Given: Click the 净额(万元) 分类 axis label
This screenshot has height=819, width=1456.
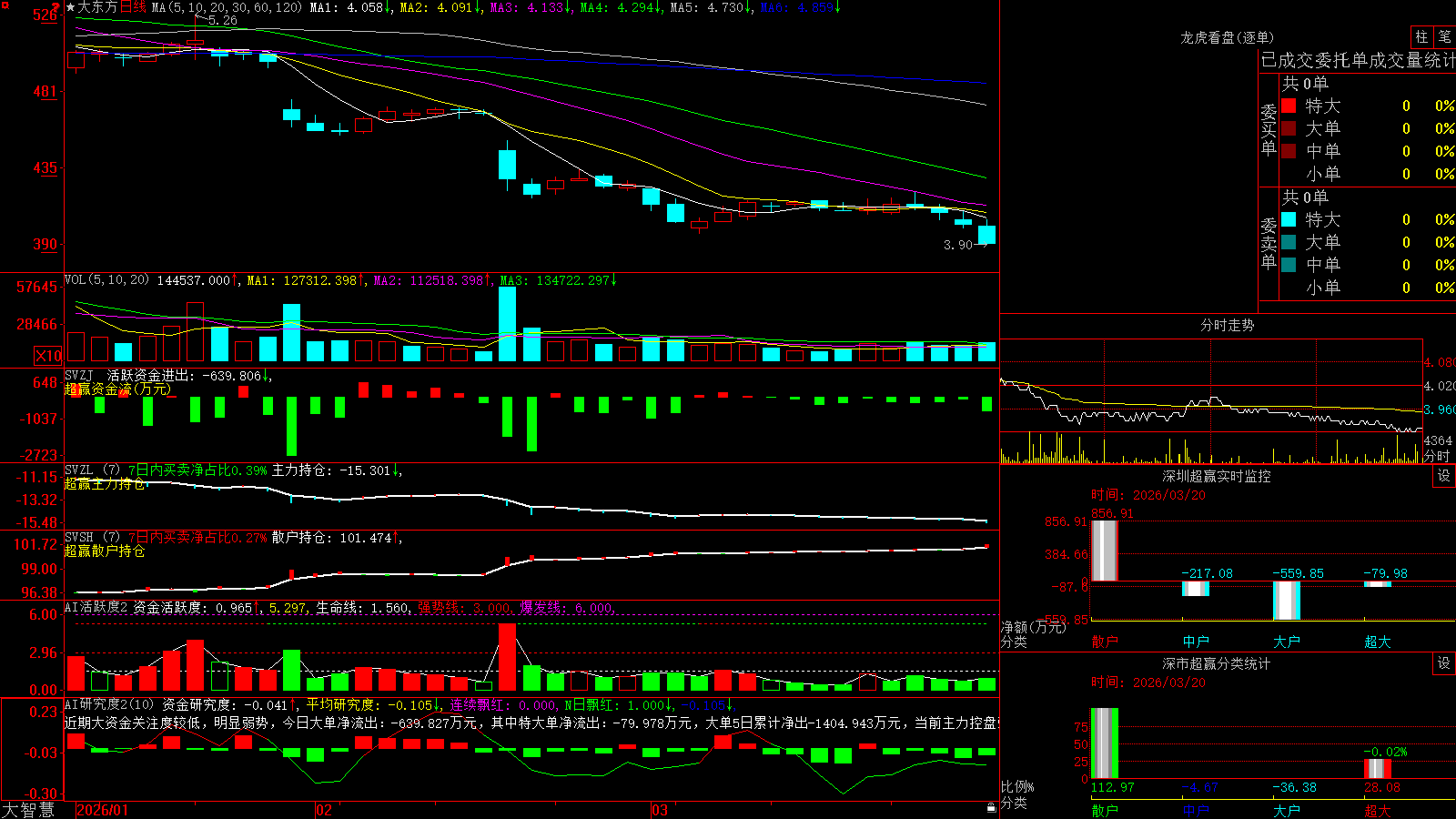Looking at the screenshot, I should pos(1033,634).
